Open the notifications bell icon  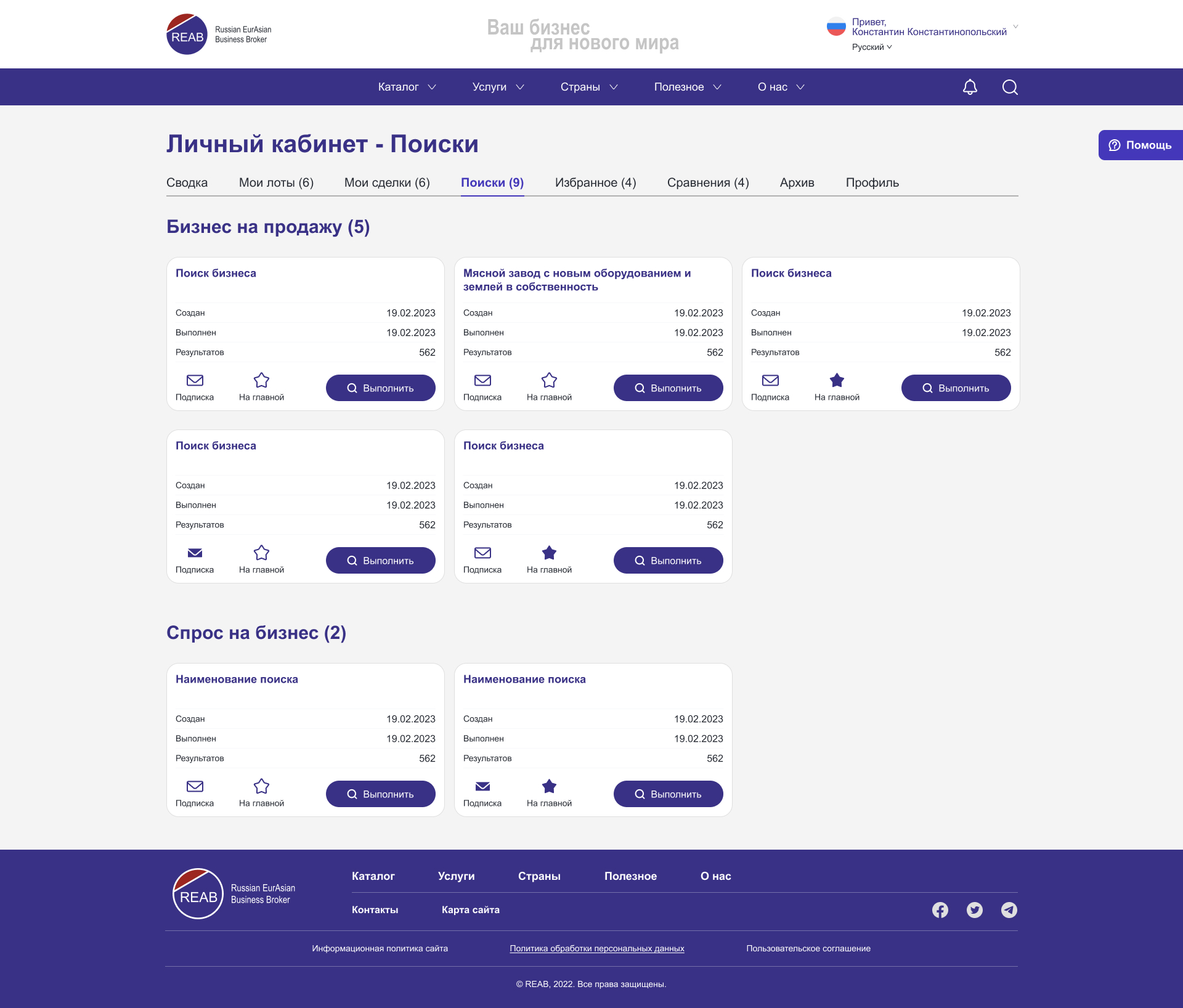point(970,87)
